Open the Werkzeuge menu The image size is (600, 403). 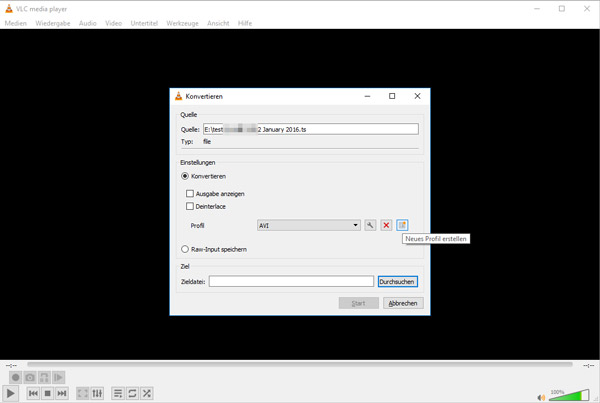click(183, 23)
